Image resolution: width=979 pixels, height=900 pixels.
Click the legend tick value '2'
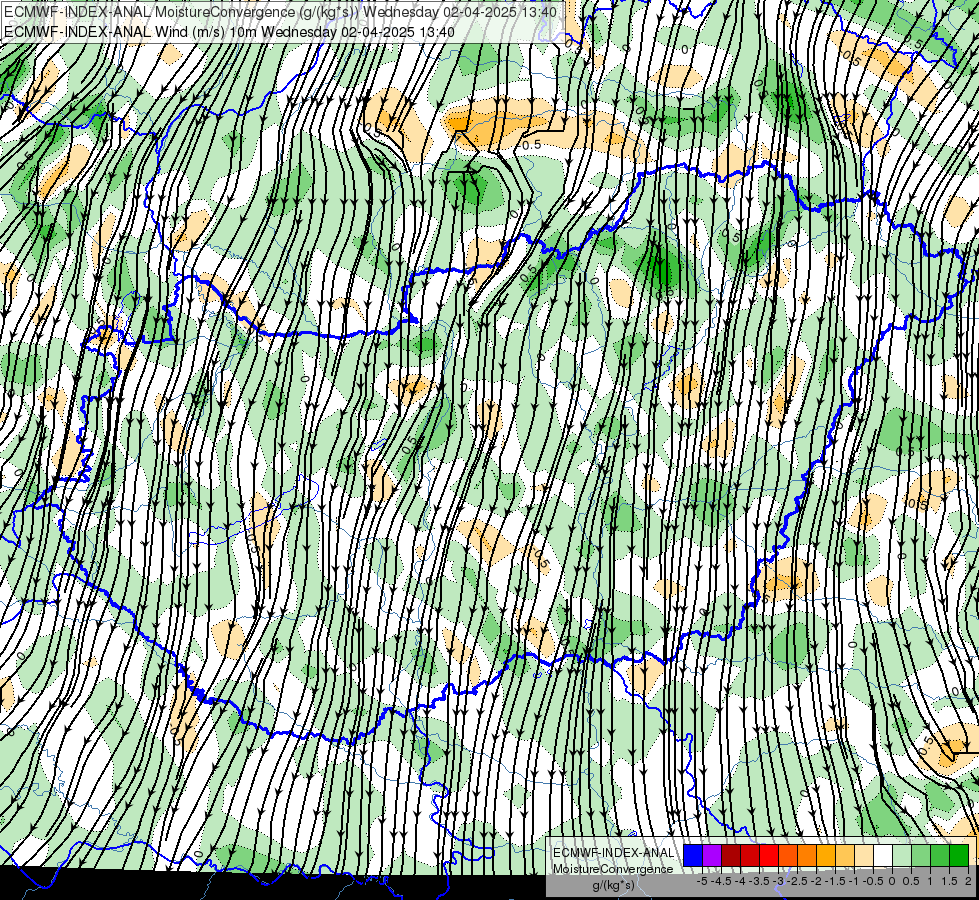[968, 881]
